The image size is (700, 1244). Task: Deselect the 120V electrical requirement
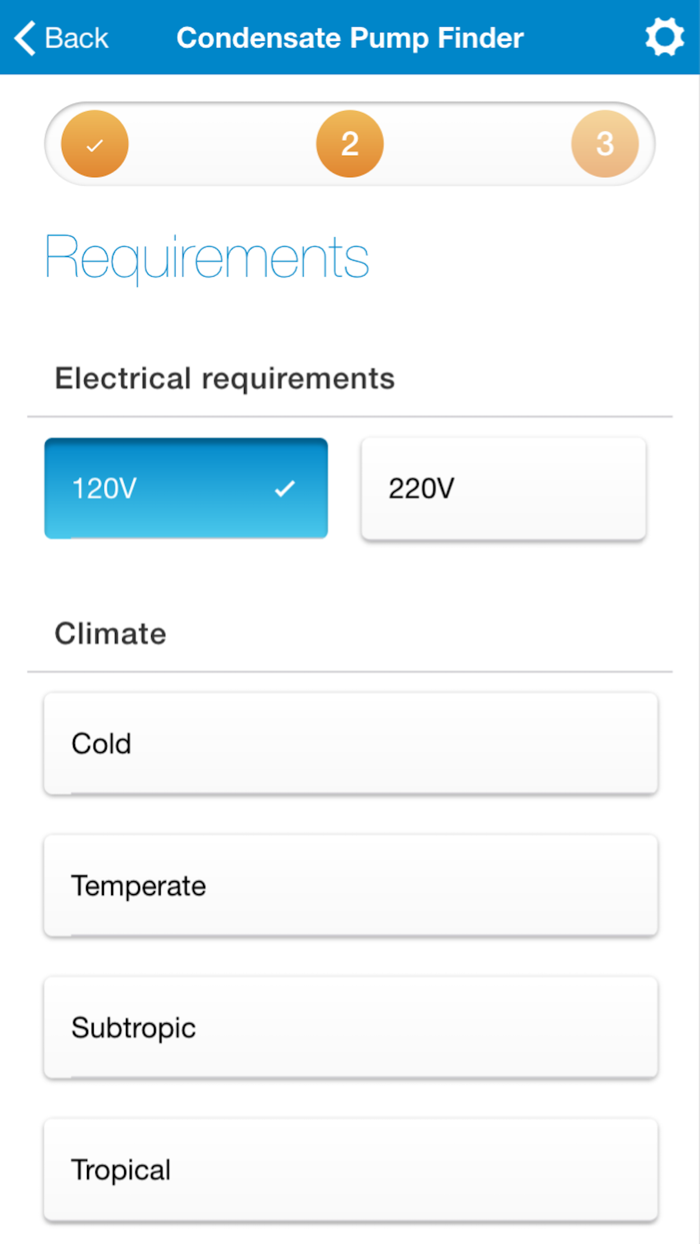coord(186,488)
